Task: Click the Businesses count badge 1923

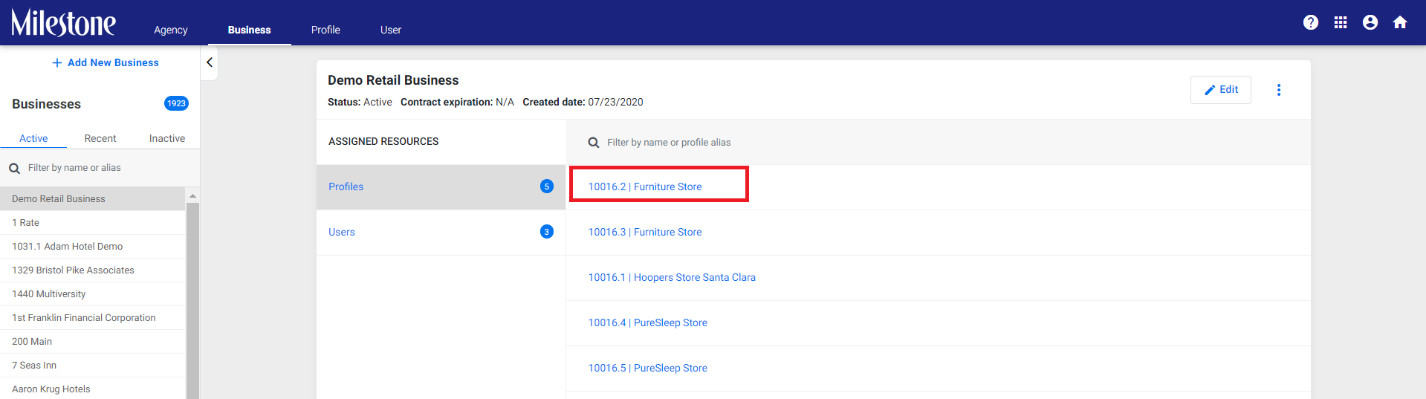Action: click(176, 103)
